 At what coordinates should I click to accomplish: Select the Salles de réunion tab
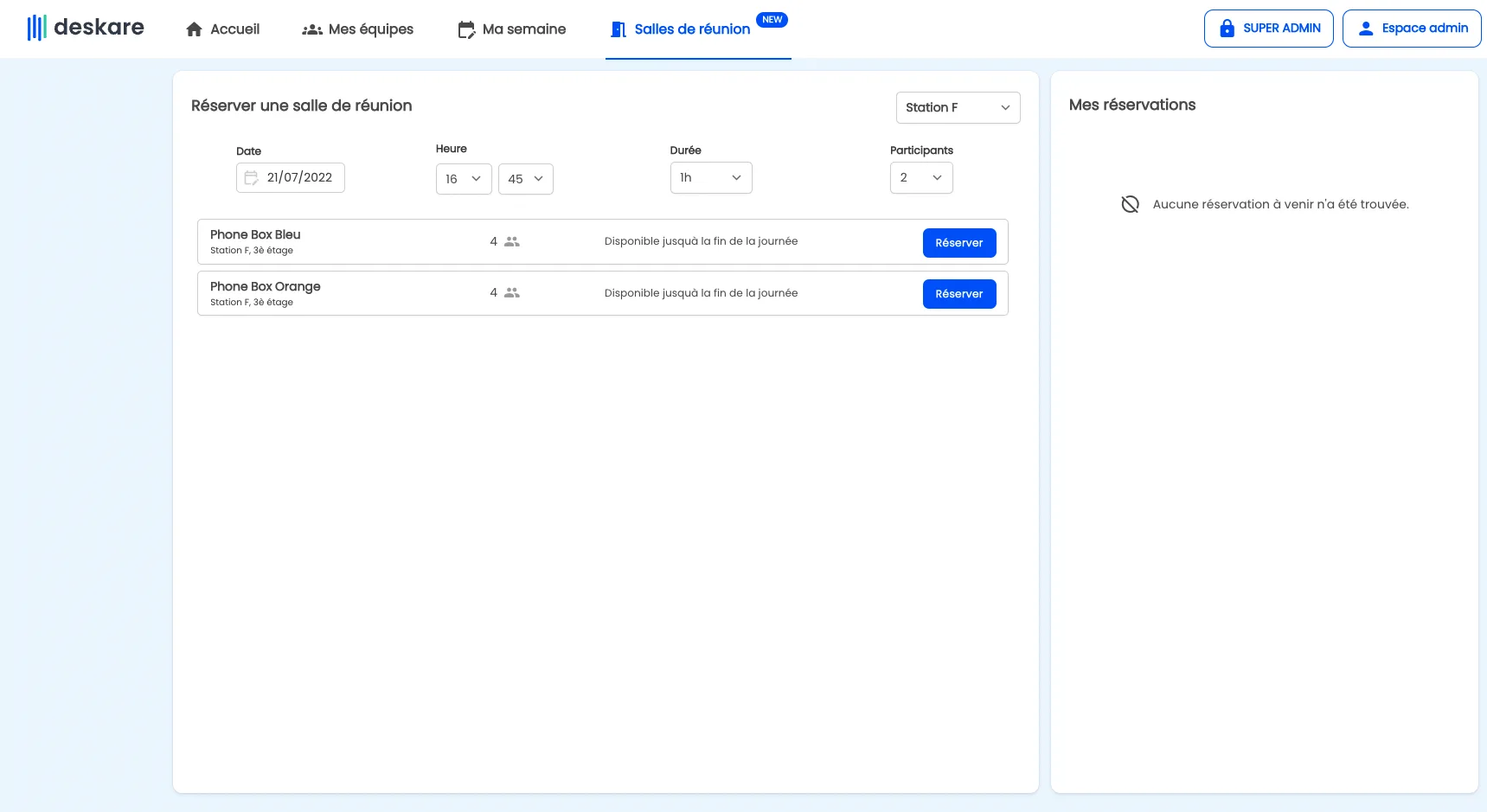[698, 29]
